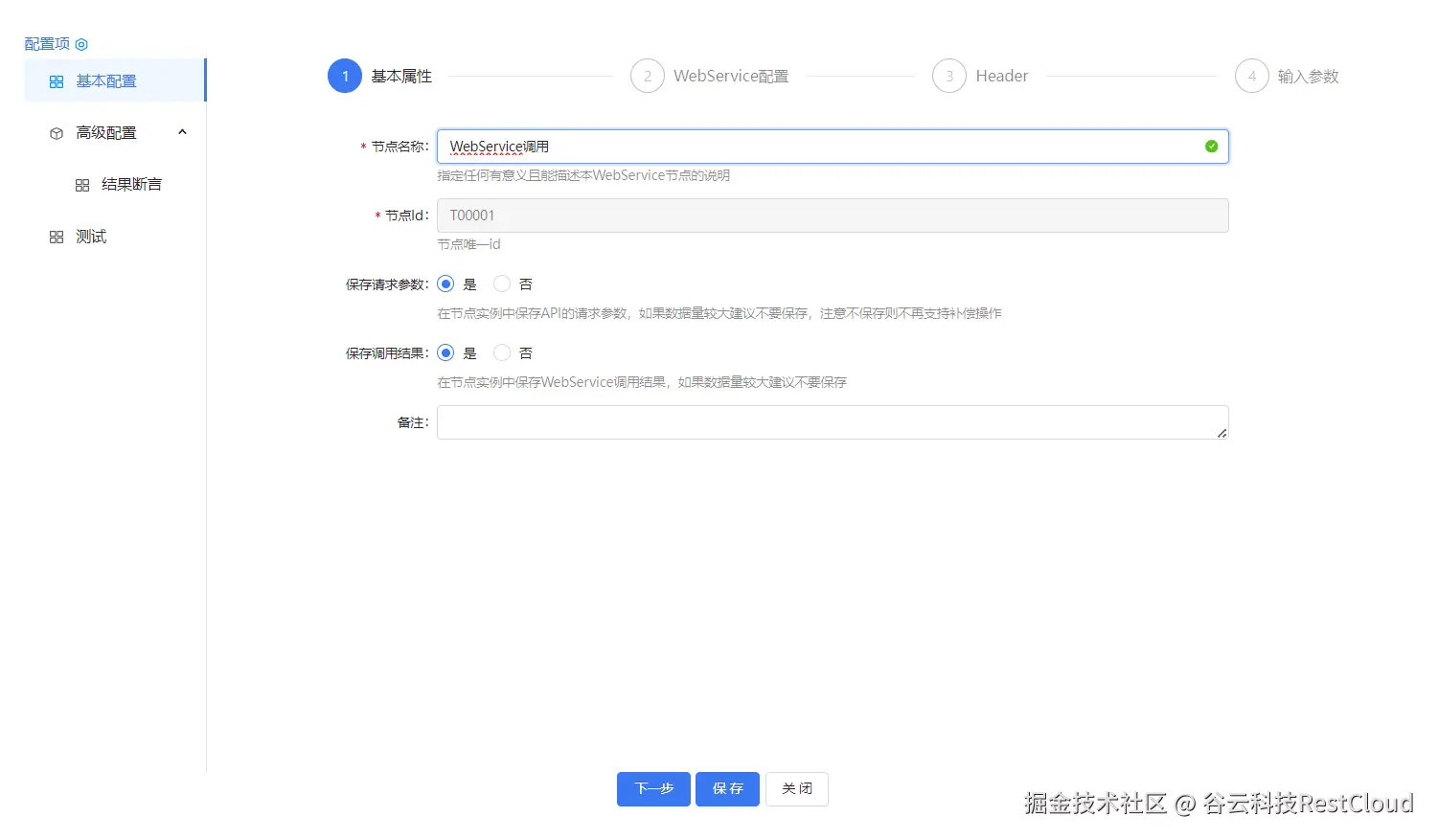Viewport: 1438px width, 840px height.
Task: Click inside the 备注 remarks field
Action: tap(832, 422)
